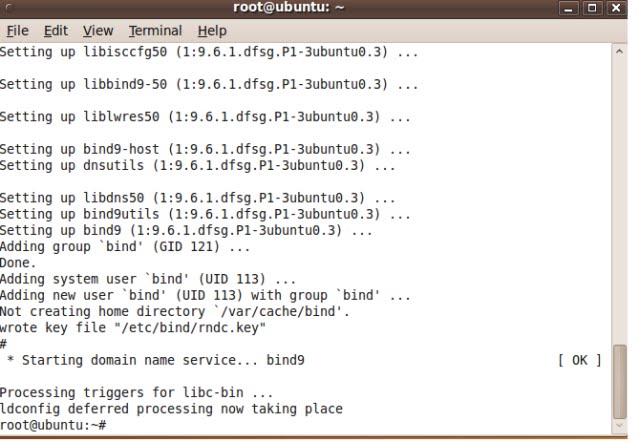Click the scrollbar up arrow
640x442 pixels.
click(620, 51)
